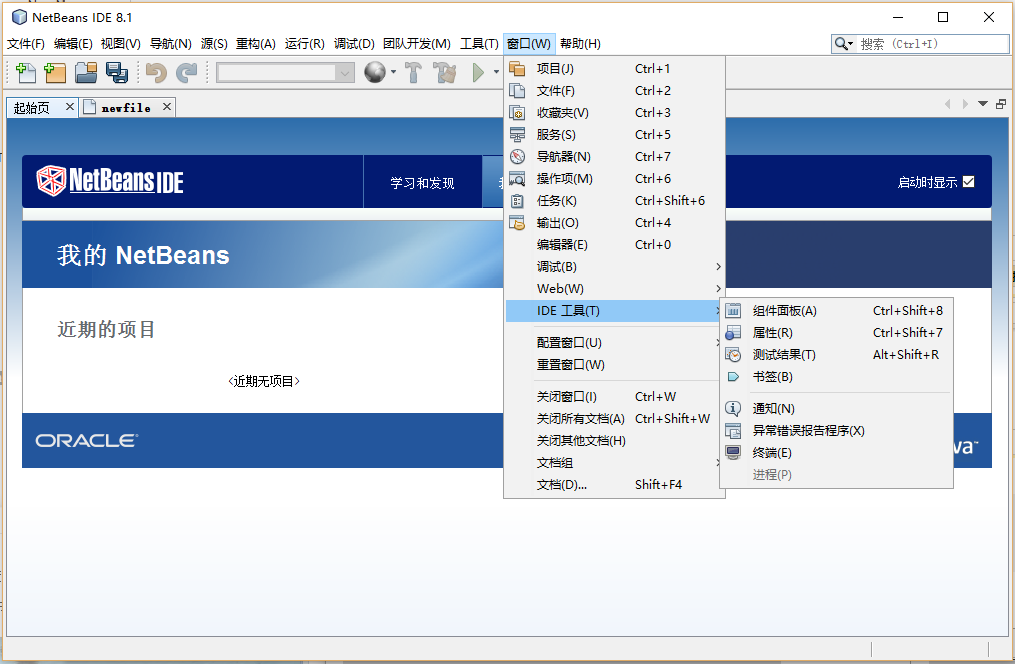Open the Run Project dropdown arrow
The image size is (1015, 664).
click(496, 72)
